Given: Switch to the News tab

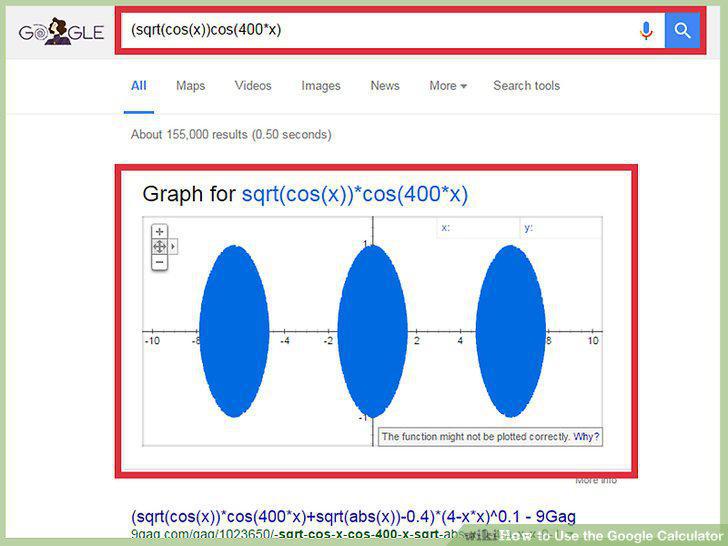Looking at the screenshot, I should pos(385,86).
